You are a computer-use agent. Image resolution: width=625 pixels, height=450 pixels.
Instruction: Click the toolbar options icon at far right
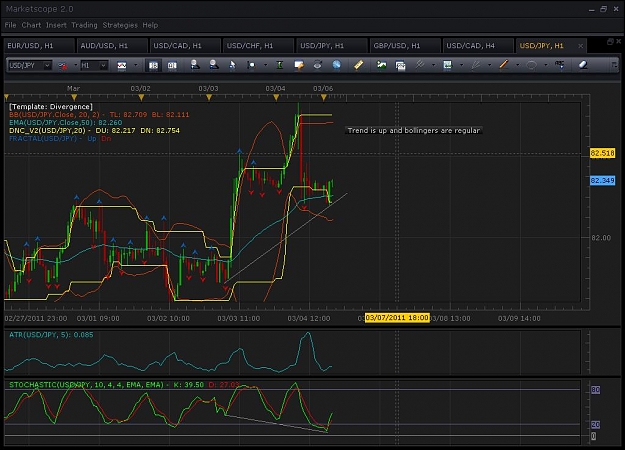614,65
